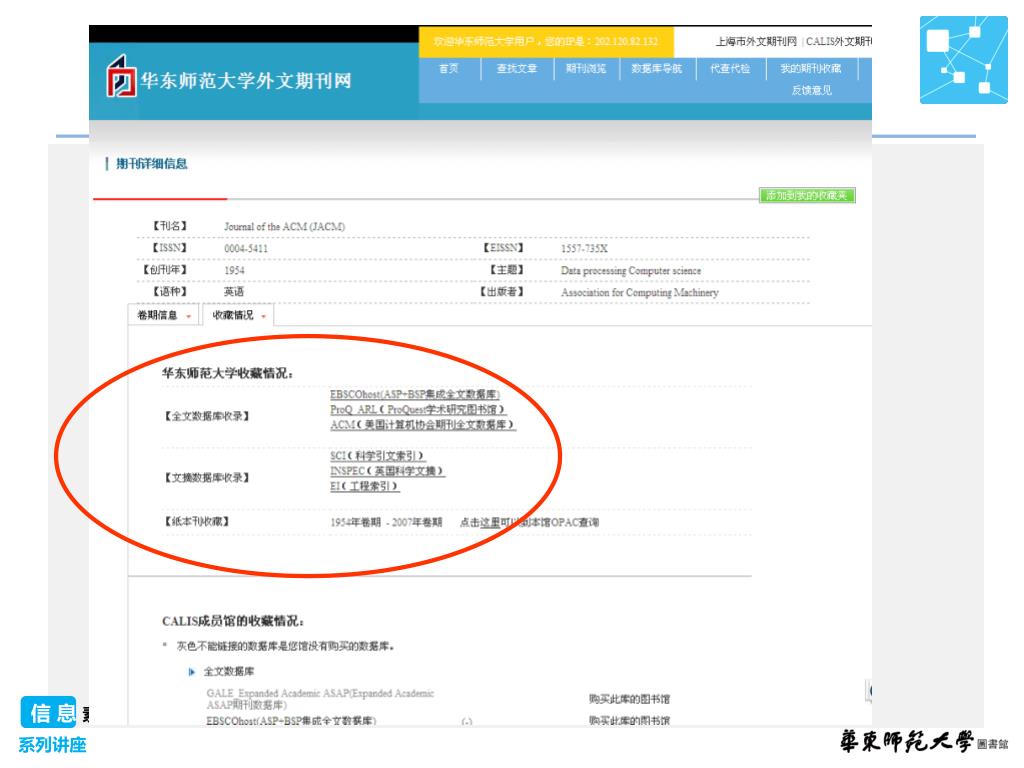Click founding year value 1954
Screen dimensions: 1024x768
(x=234, y=270)
